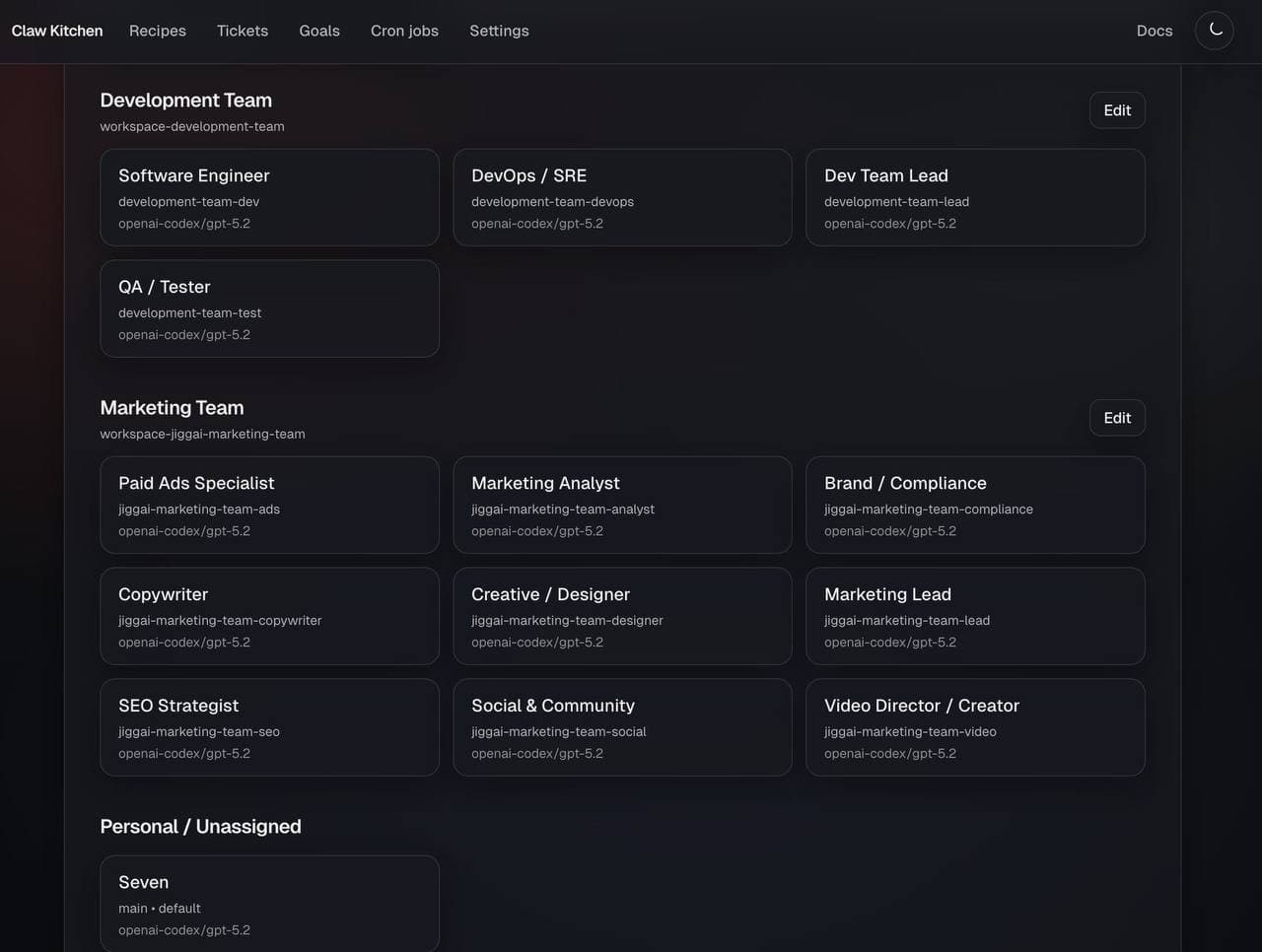The width and height of the screenshot is (1262, 952).
Task: Select the QA / Tester agent card
Action: pos(269,308)
